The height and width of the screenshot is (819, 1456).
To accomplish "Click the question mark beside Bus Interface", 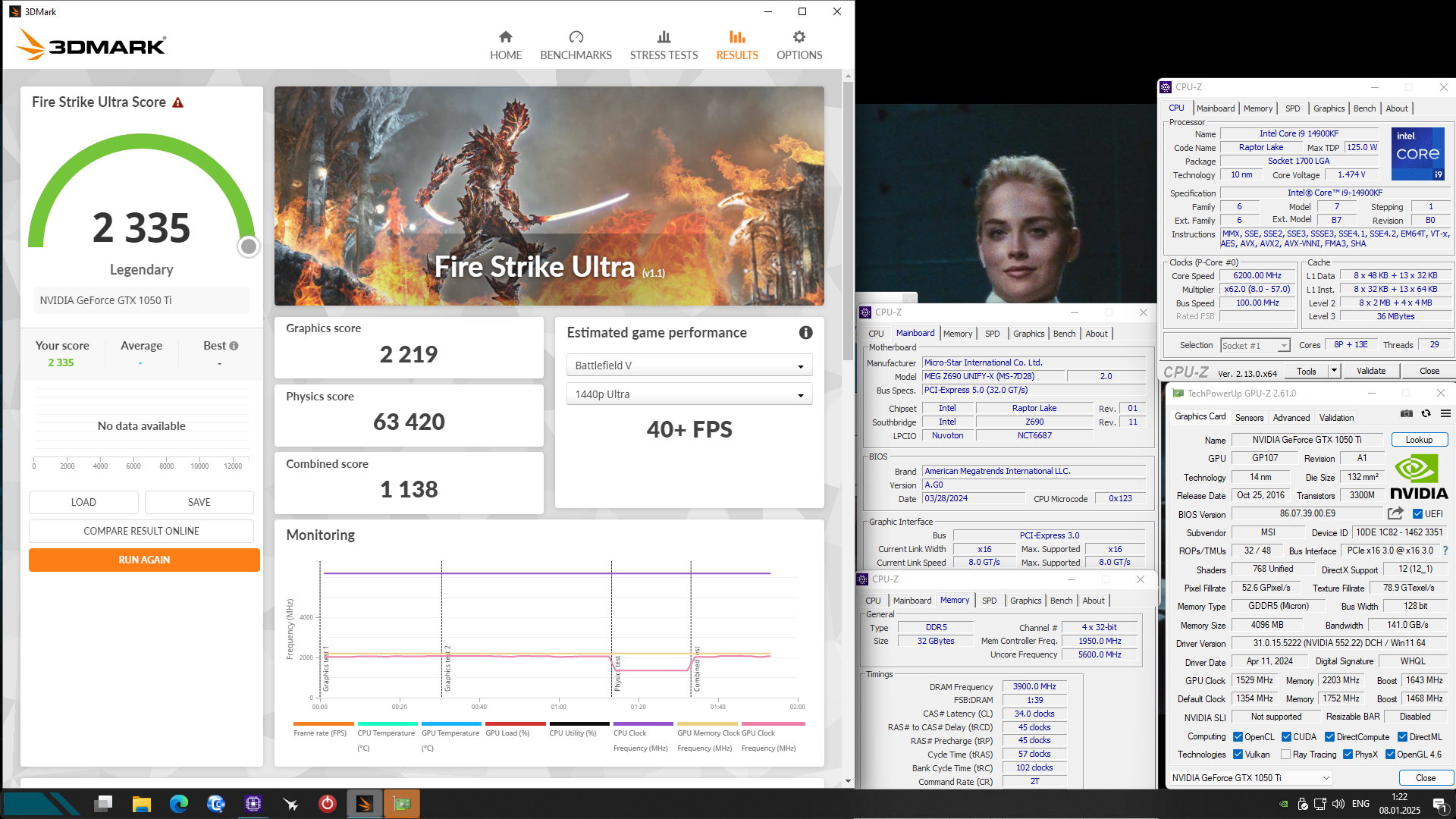I will click(1445, 551).
